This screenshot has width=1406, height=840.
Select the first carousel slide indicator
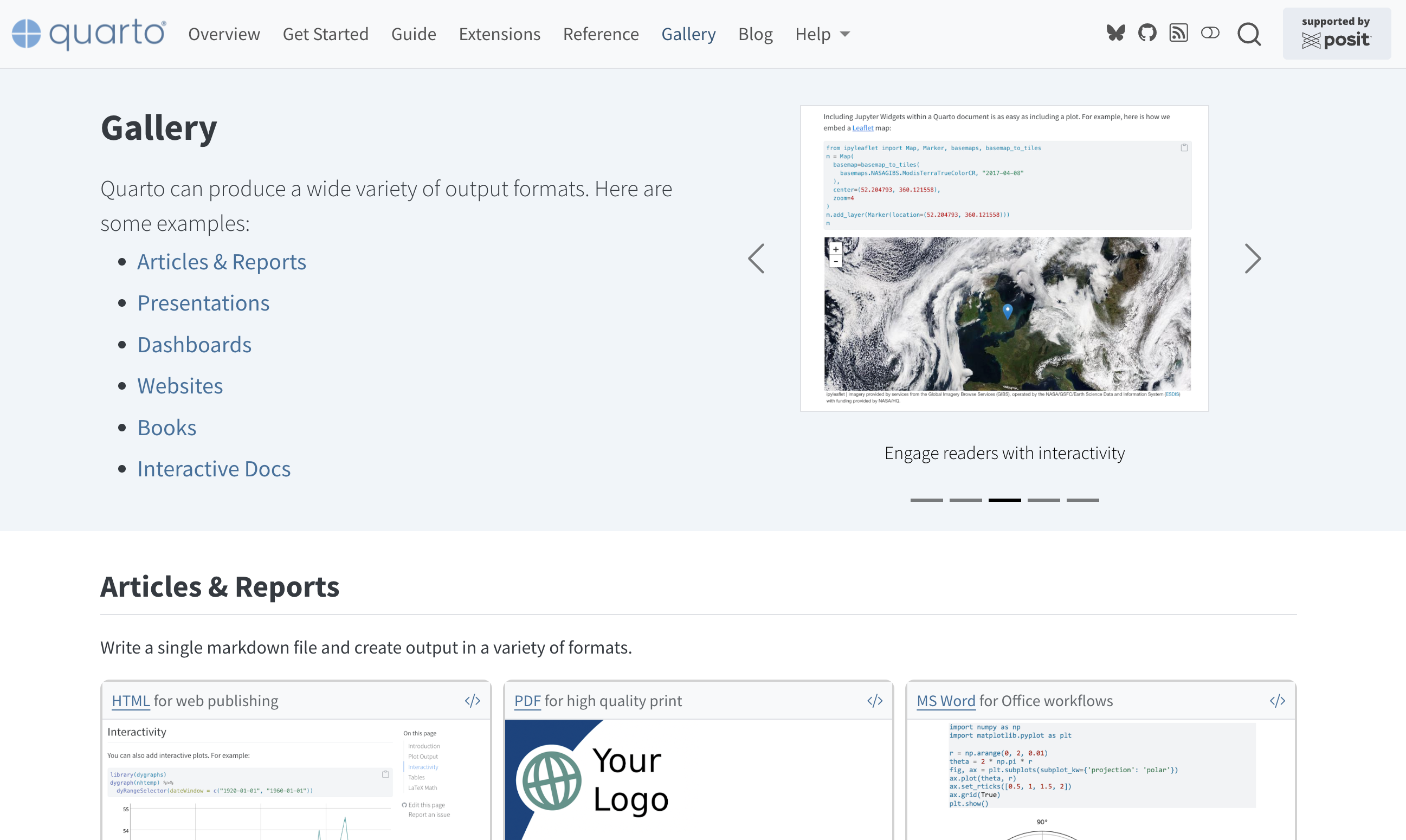pyautogui.click(x=926, y=500)
